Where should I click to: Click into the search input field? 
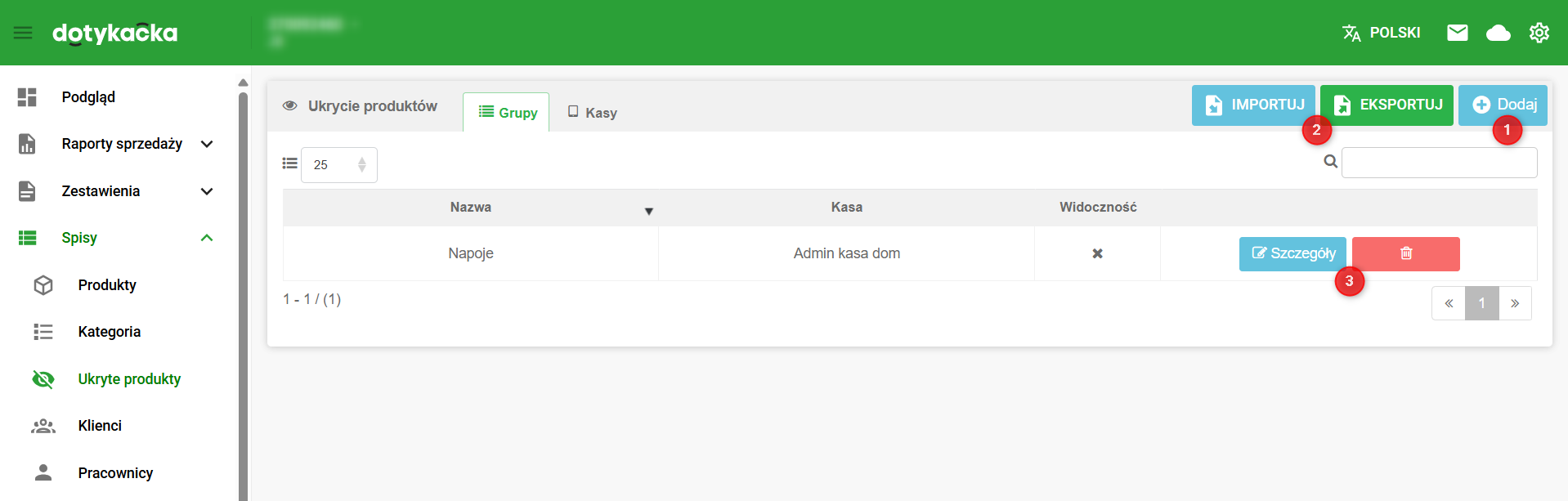(x=1439, y=163)
